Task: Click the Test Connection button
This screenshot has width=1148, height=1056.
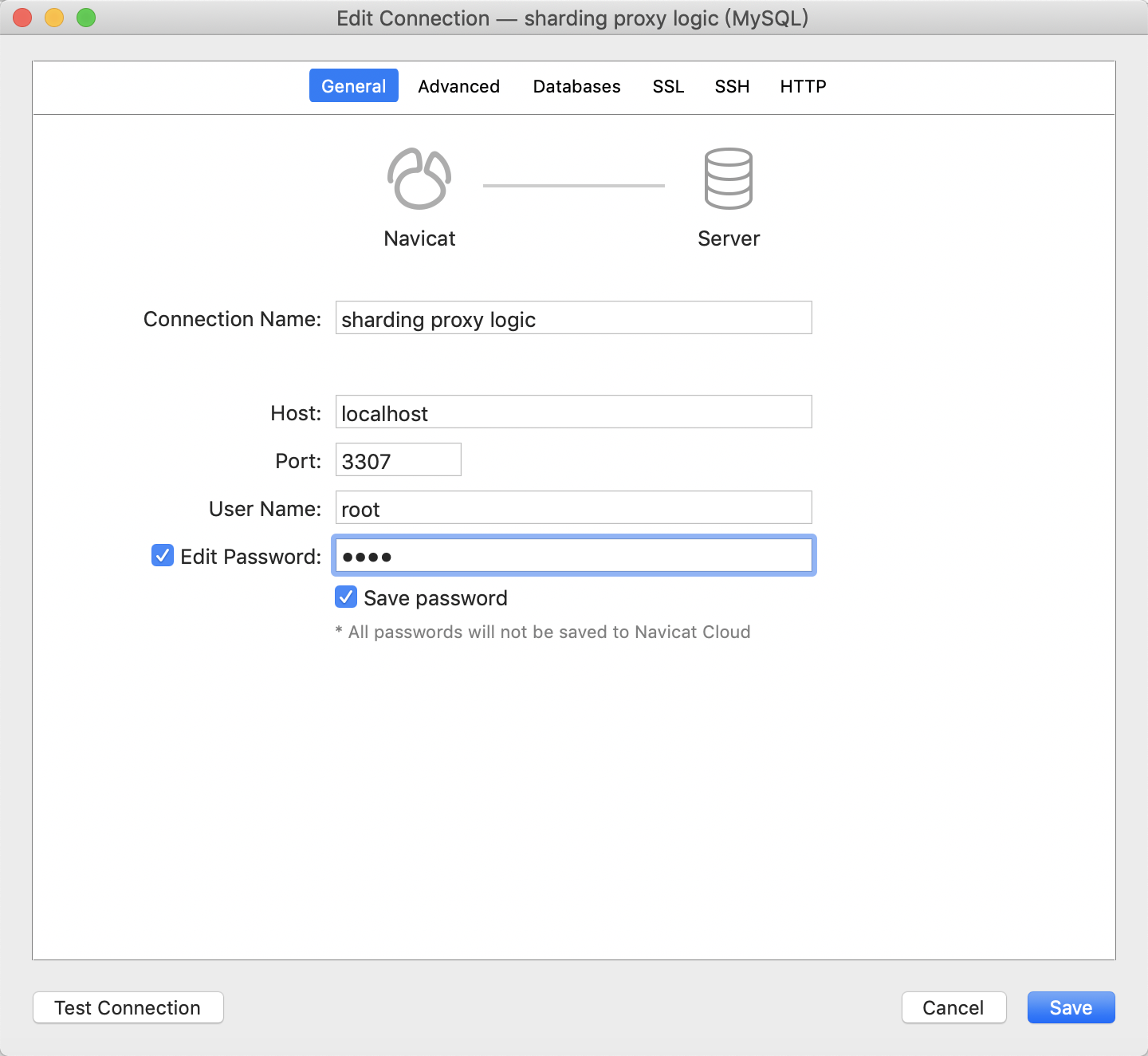Action: pos(128,1007)
